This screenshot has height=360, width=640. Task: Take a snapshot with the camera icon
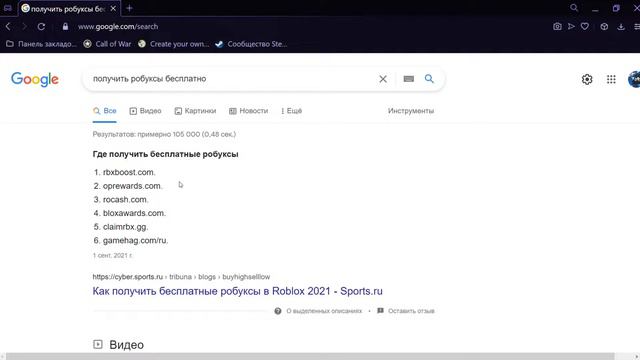point(557,27)
